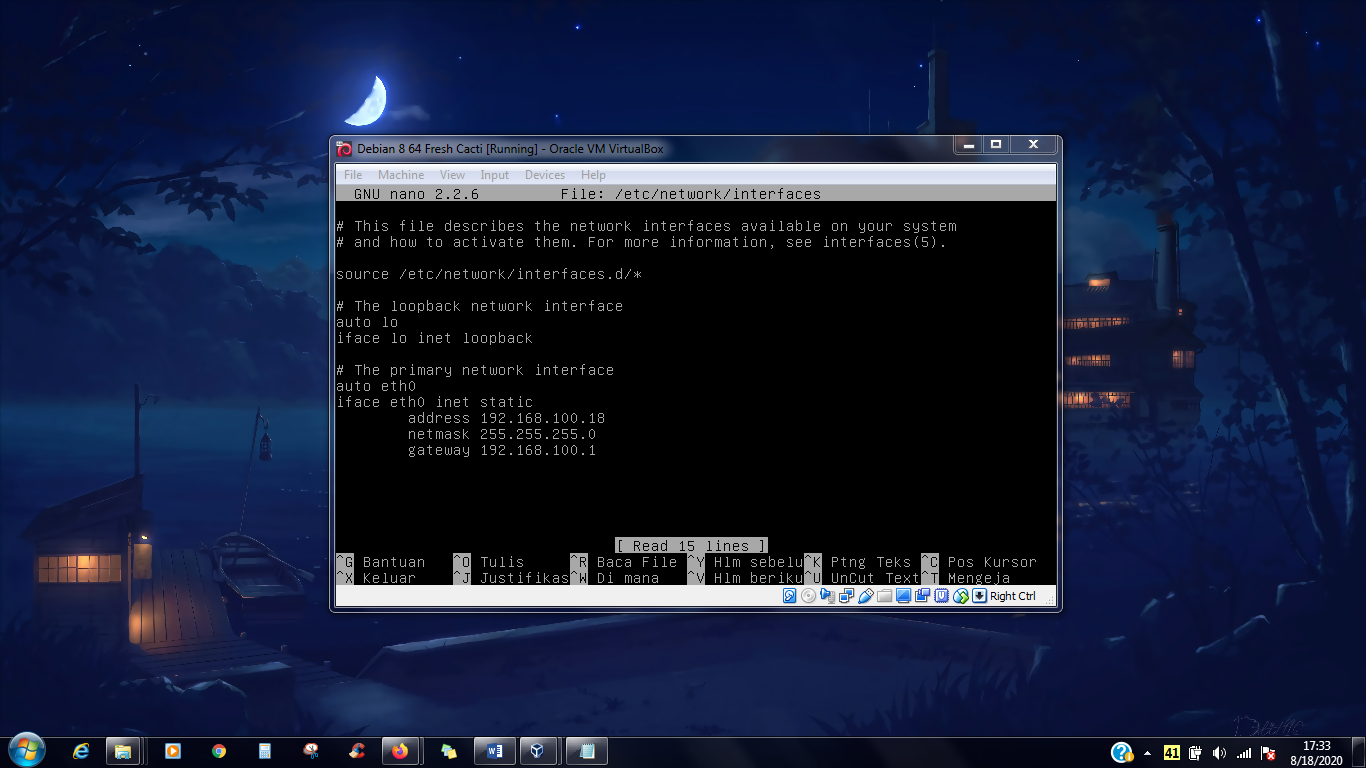Open the Word taskbar button
Screen dimensions: 1366x768
[495, 751]
